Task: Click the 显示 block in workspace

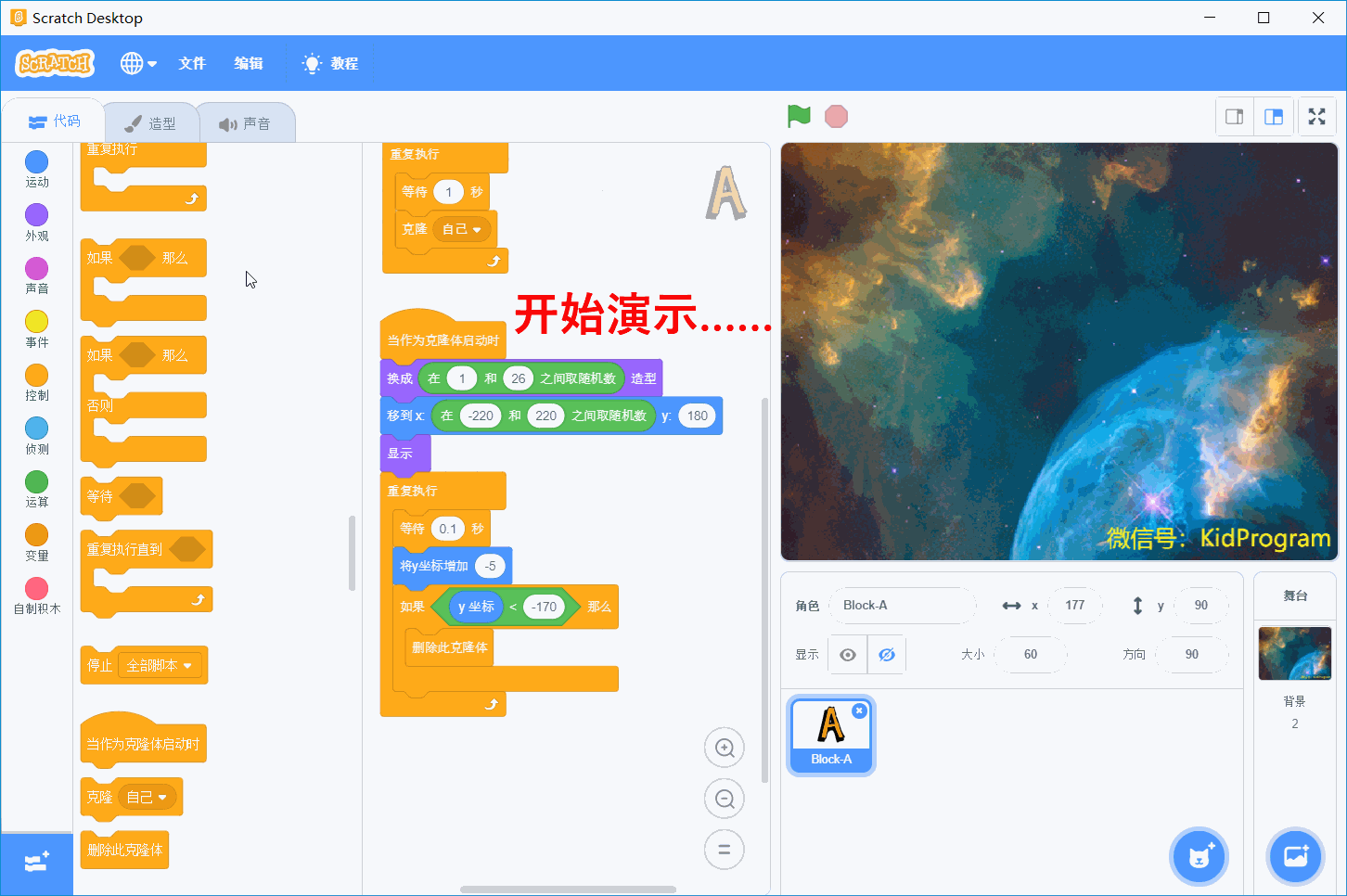Action: point(405,454)
